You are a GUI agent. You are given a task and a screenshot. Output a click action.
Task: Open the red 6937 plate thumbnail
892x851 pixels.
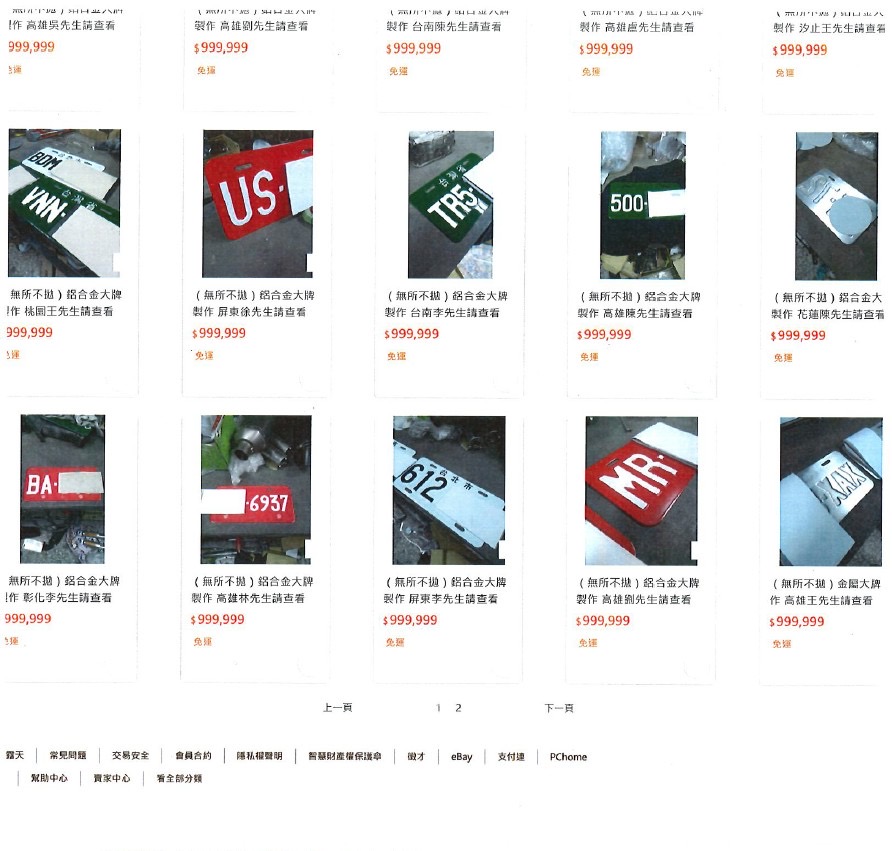(256, 490)
